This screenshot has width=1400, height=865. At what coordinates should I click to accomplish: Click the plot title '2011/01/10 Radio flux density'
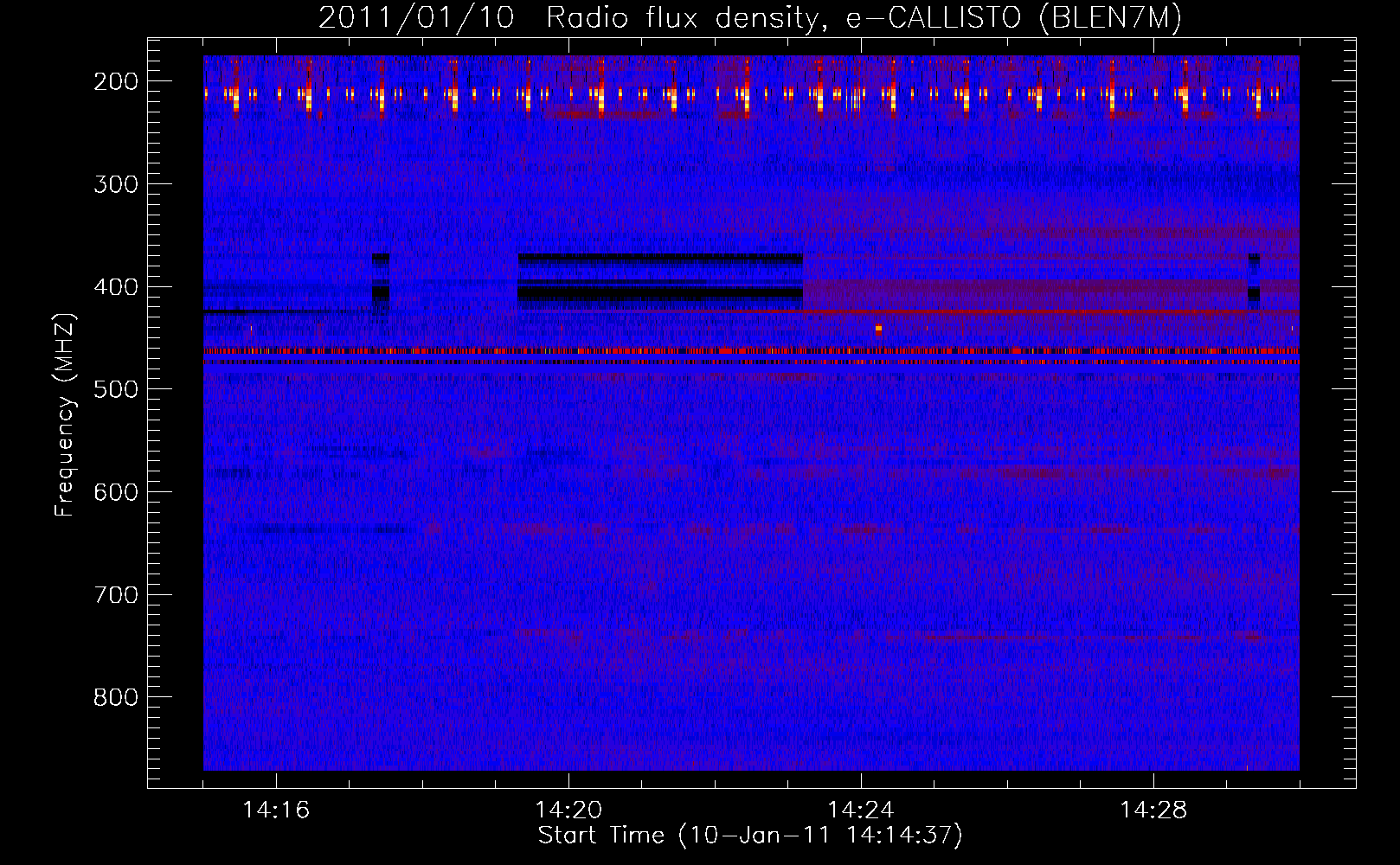coord(750,18)
